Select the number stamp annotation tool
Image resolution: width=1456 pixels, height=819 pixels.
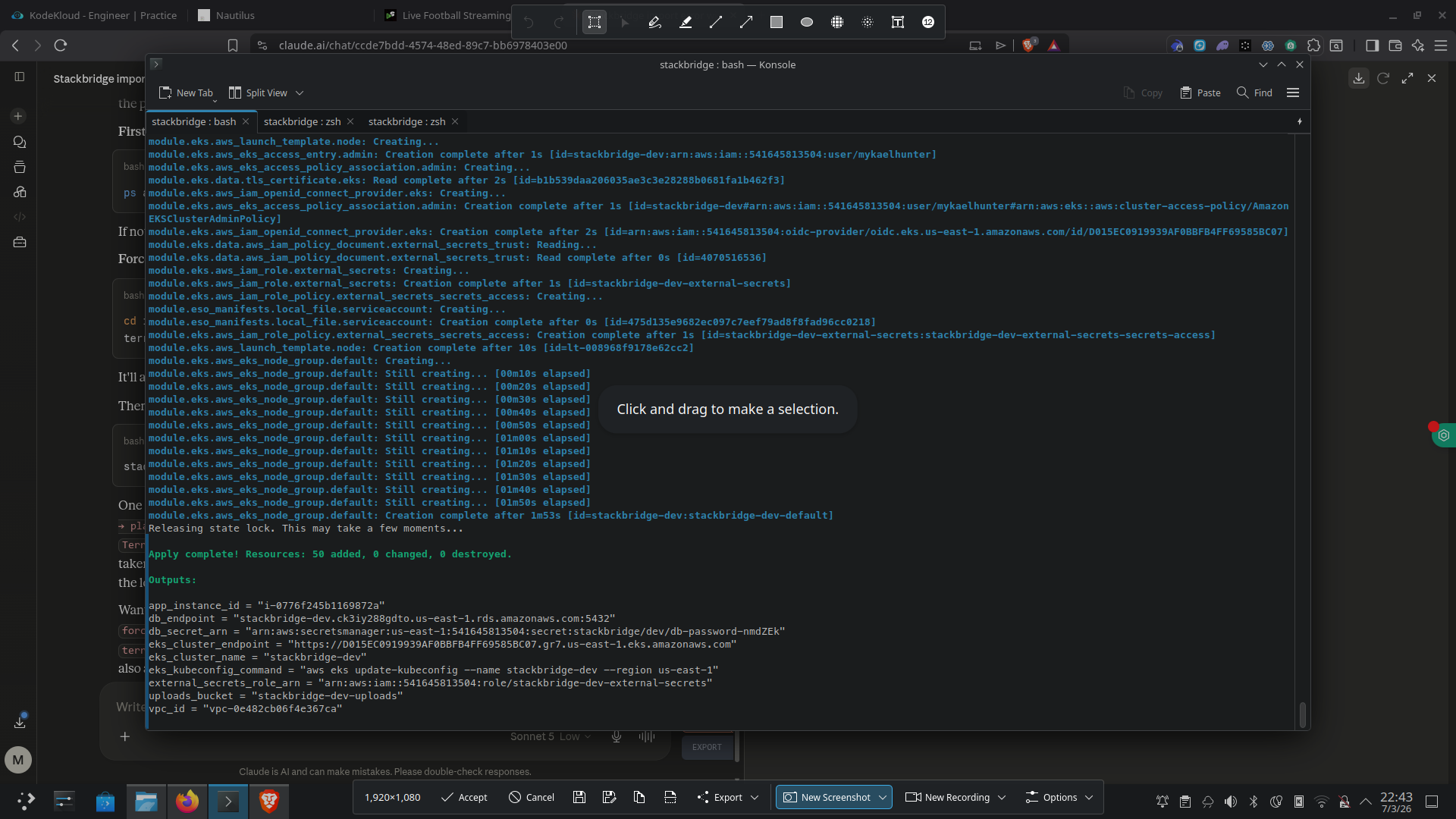(928, 22)
